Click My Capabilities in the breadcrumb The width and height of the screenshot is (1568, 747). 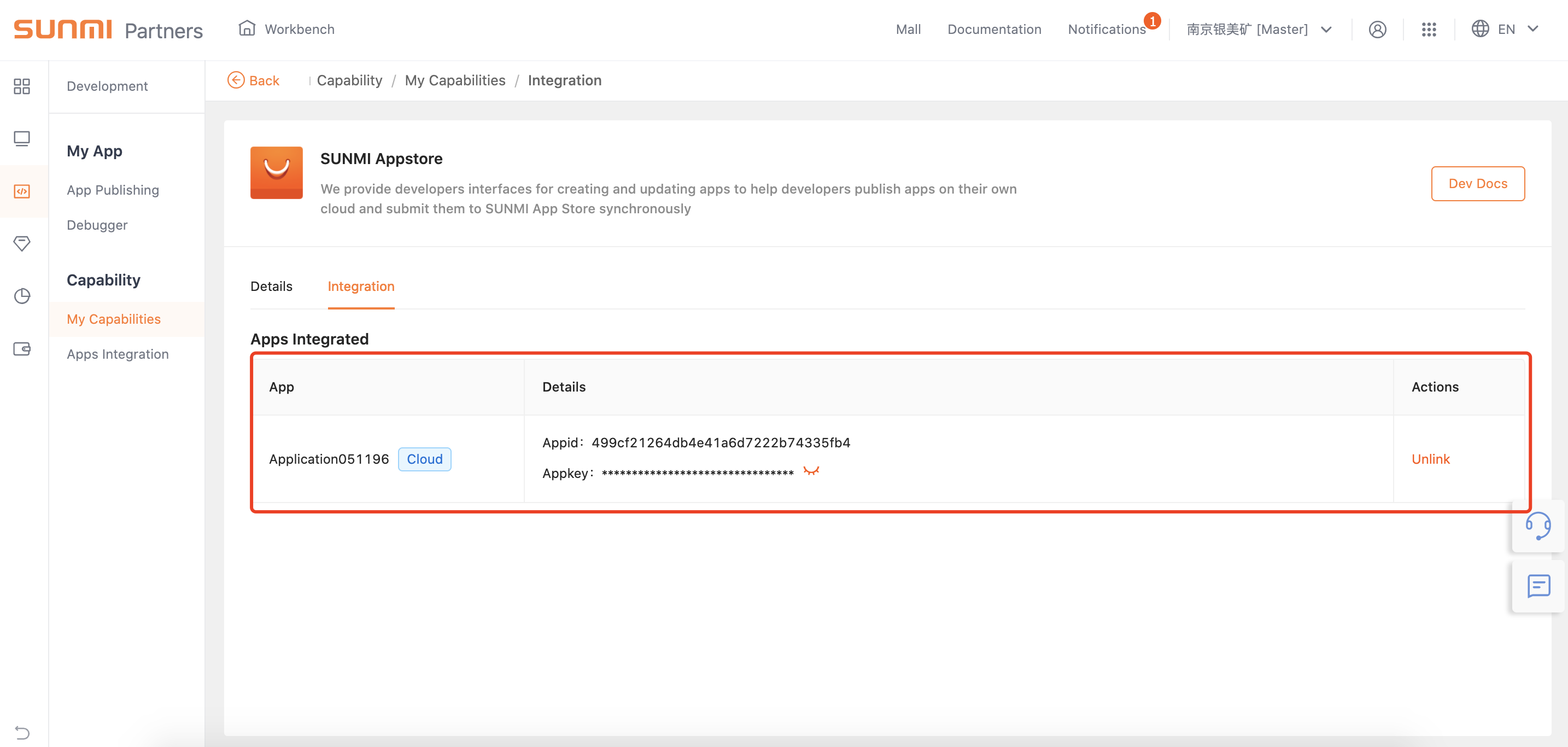(455, 80)
